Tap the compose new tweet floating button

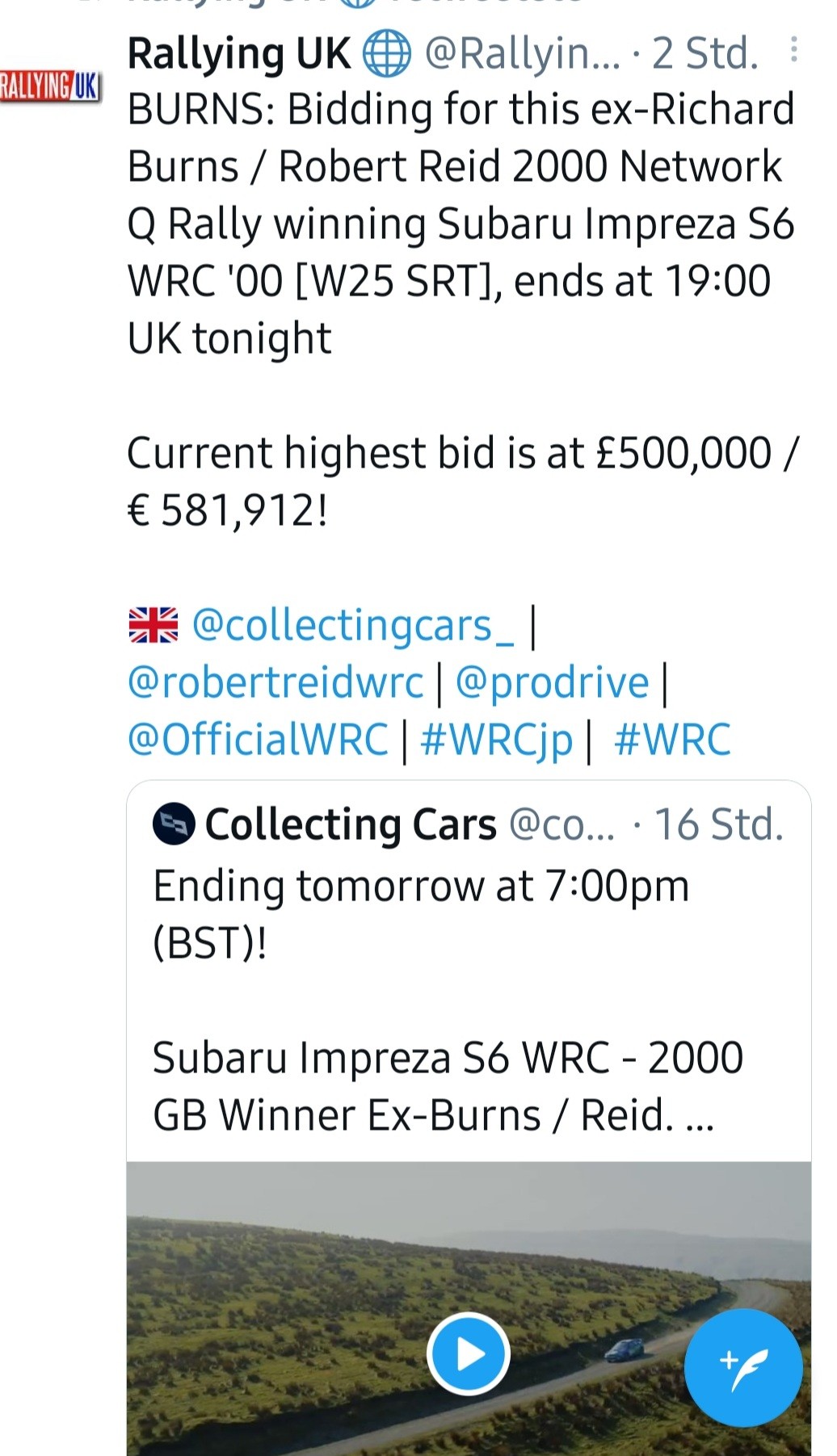point(742,1367)
